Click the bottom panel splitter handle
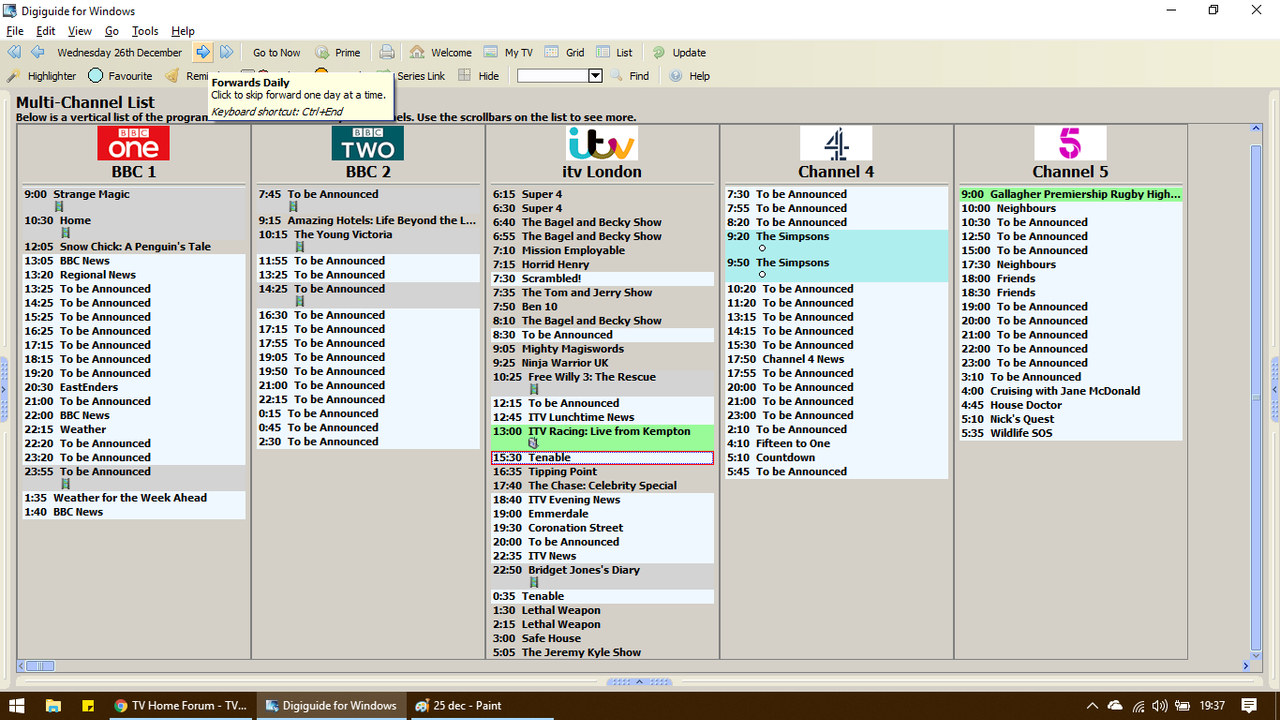 tap(640, 682)
